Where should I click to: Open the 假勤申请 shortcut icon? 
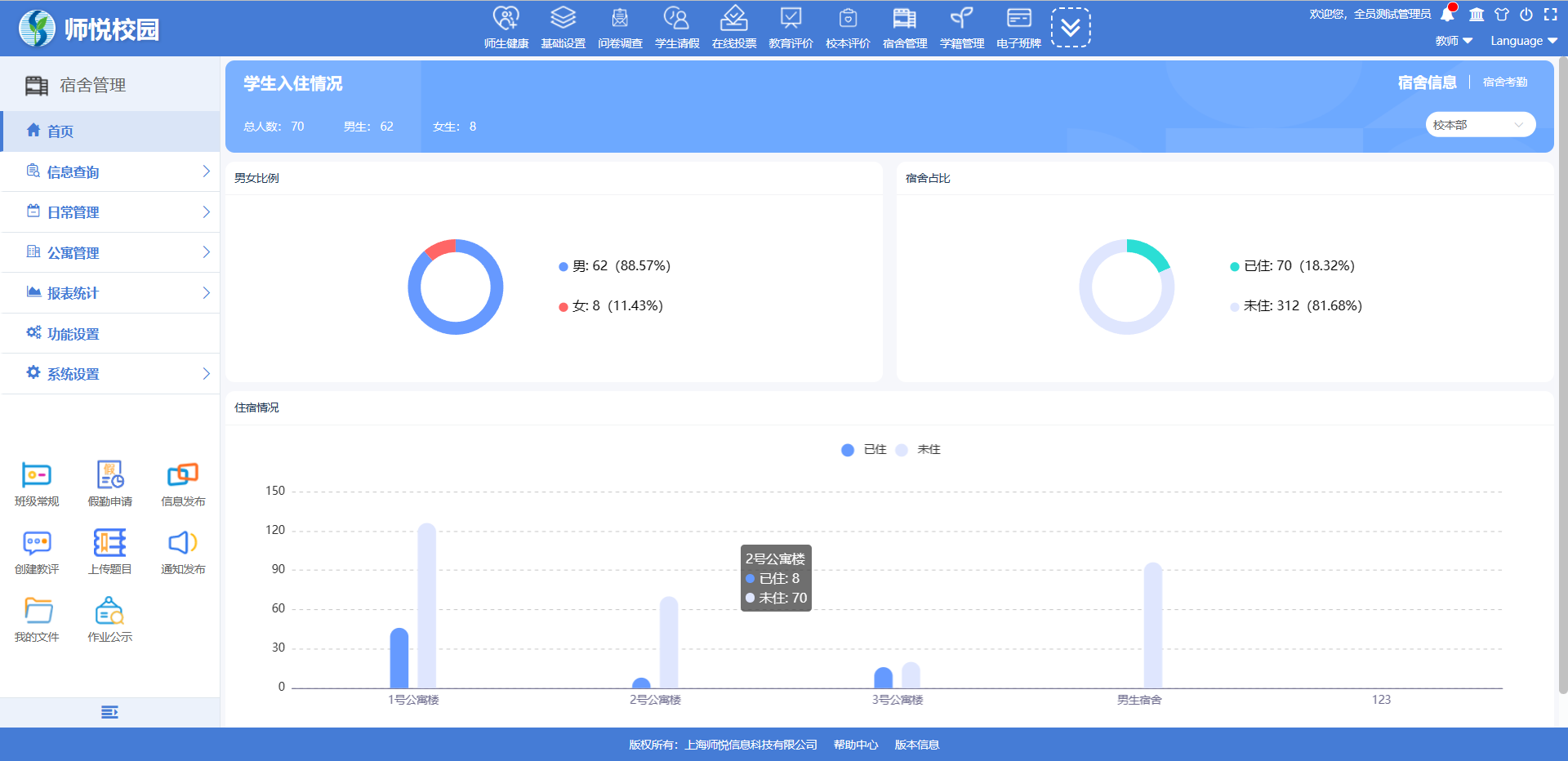(x=109, y=475)
